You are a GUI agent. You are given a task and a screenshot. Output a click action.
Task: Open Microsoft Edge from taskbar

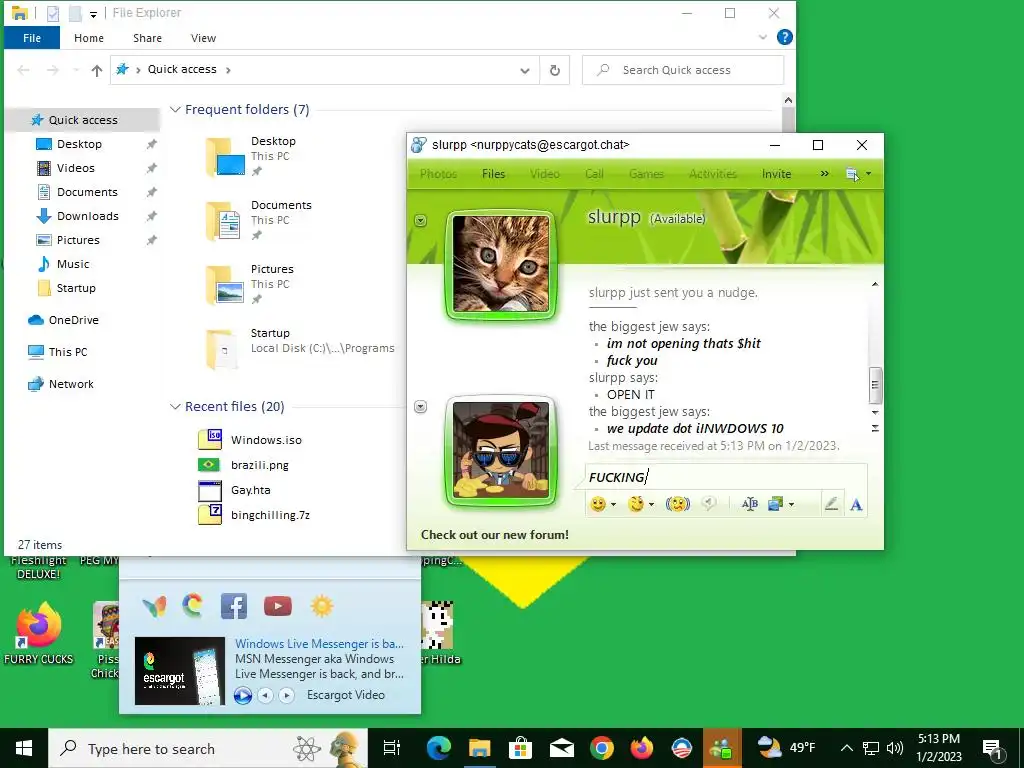click(438, 748)
